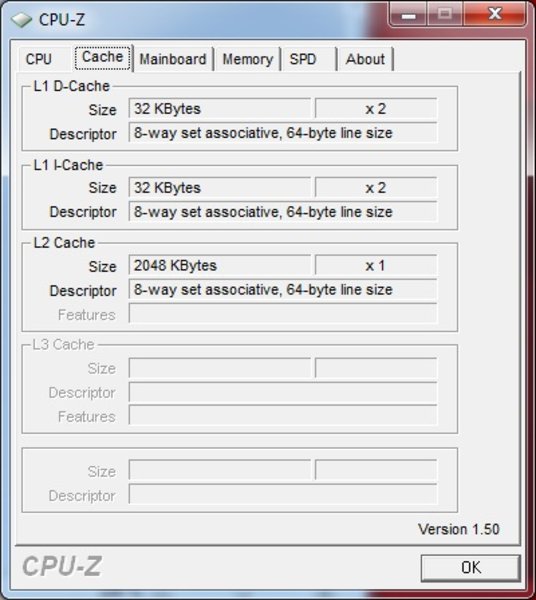Click the empty L2 Cache Features field
Viewport: 536px width, 600px height.
point(283,313)
